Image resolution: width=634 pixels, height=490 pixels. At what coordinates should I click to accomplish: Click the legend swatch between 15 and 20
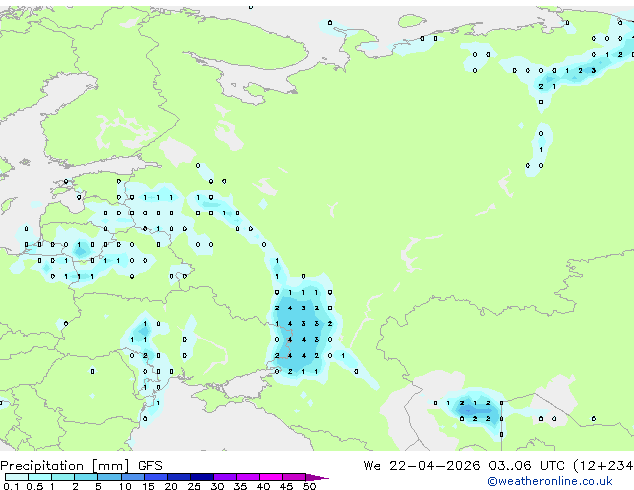tap(156, 477)
